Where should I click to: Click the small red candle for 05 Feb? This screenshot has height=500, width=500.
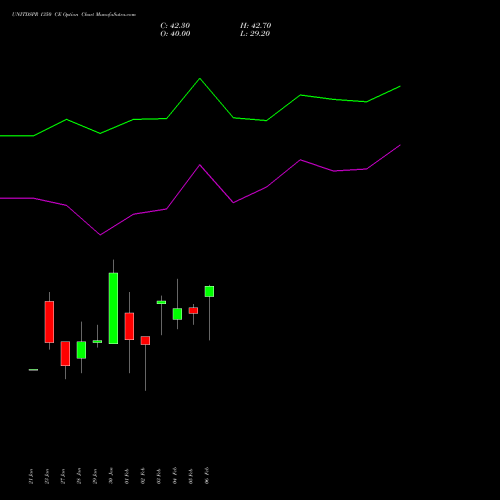(193, 311)
